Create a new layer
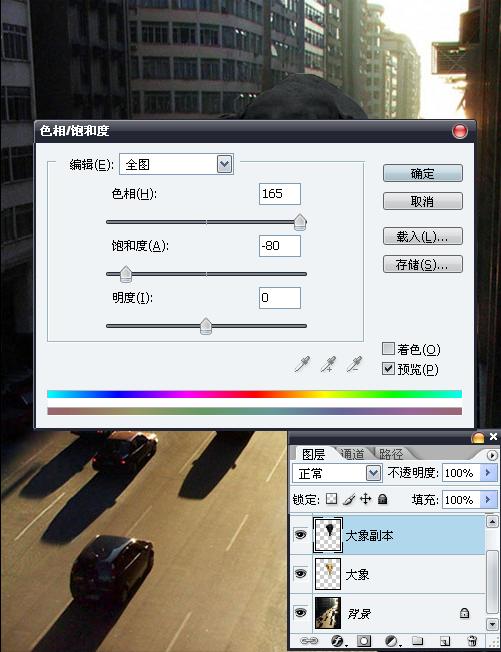 pyautogui.click(x=445, y=641)
